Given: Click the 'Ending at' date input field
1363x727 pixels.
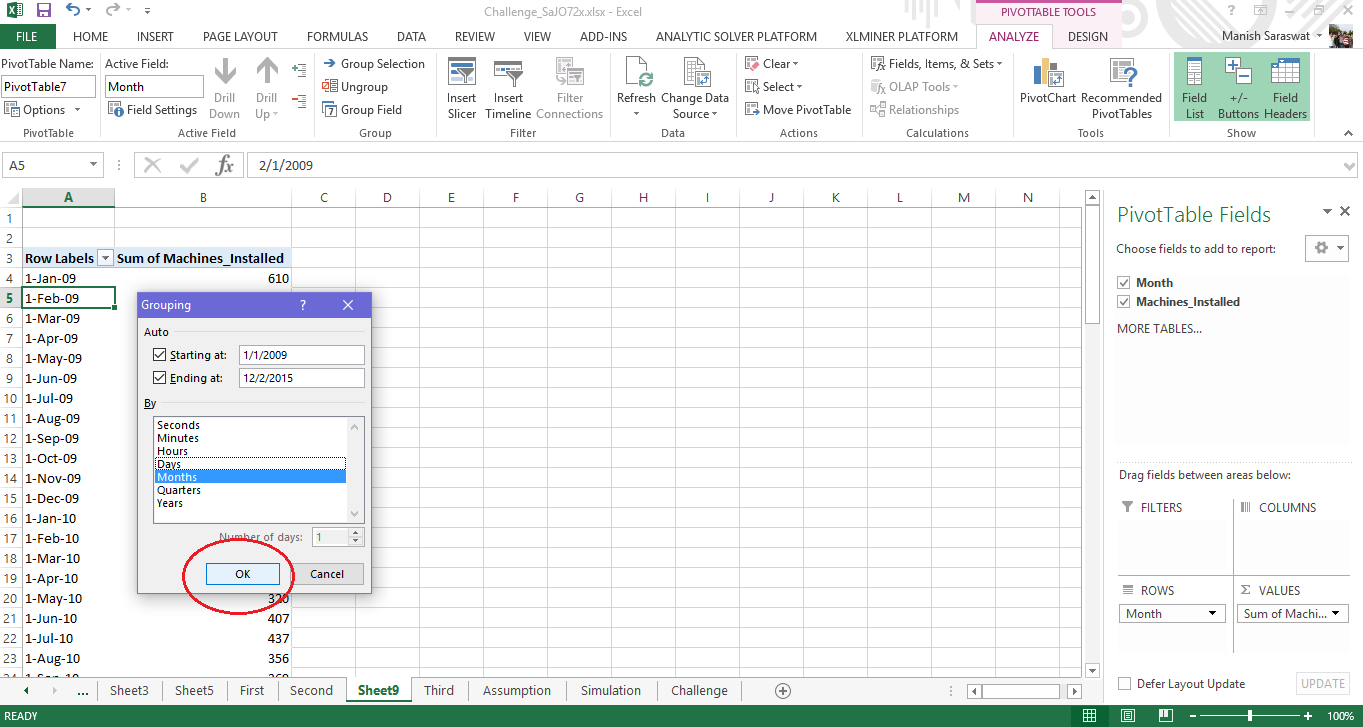Looking at the screenshot, I should [301, 378].
